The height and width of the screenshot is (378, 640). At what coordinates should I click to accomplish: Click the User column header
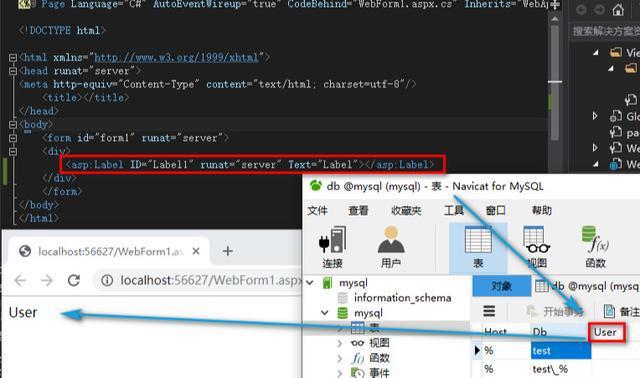click(x=606, y=332)
